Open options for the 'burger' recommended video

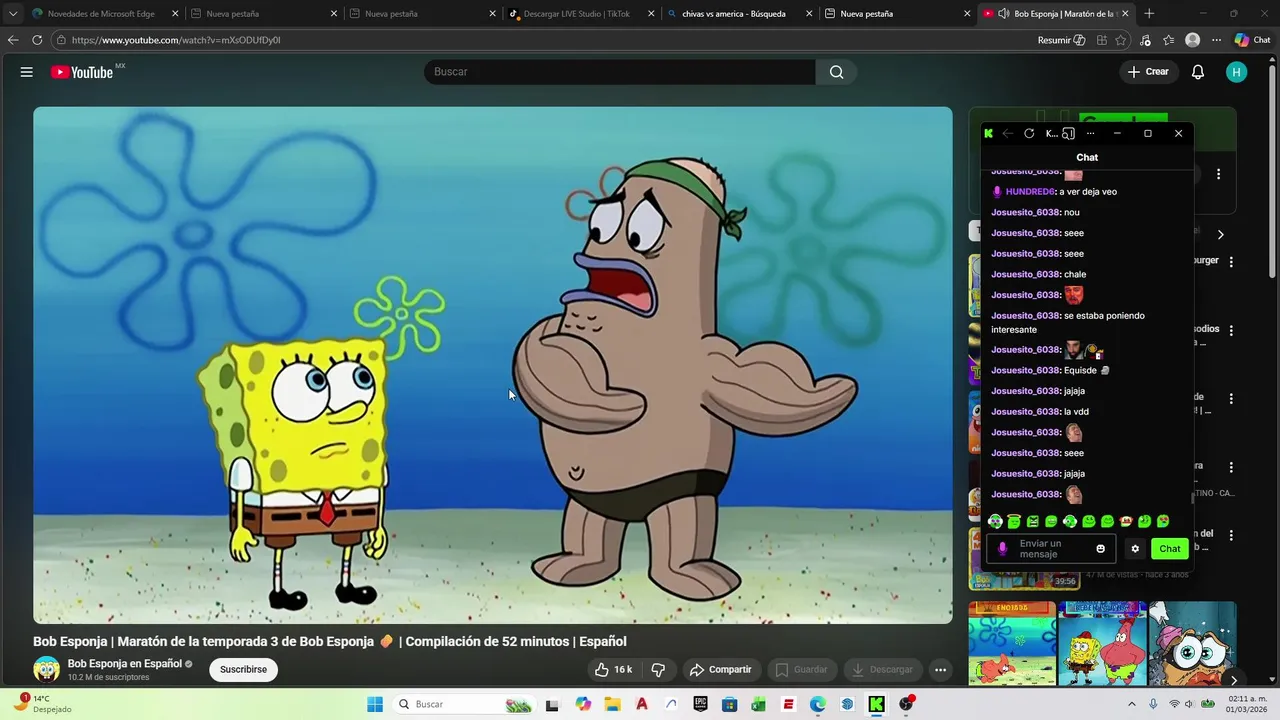[1231, 262]
